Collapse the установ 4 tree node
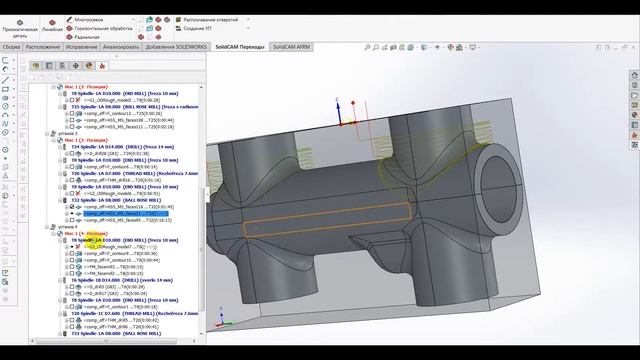Image resolution: width=640 pixels, height=360 pixels. click(x=47, y=227)
